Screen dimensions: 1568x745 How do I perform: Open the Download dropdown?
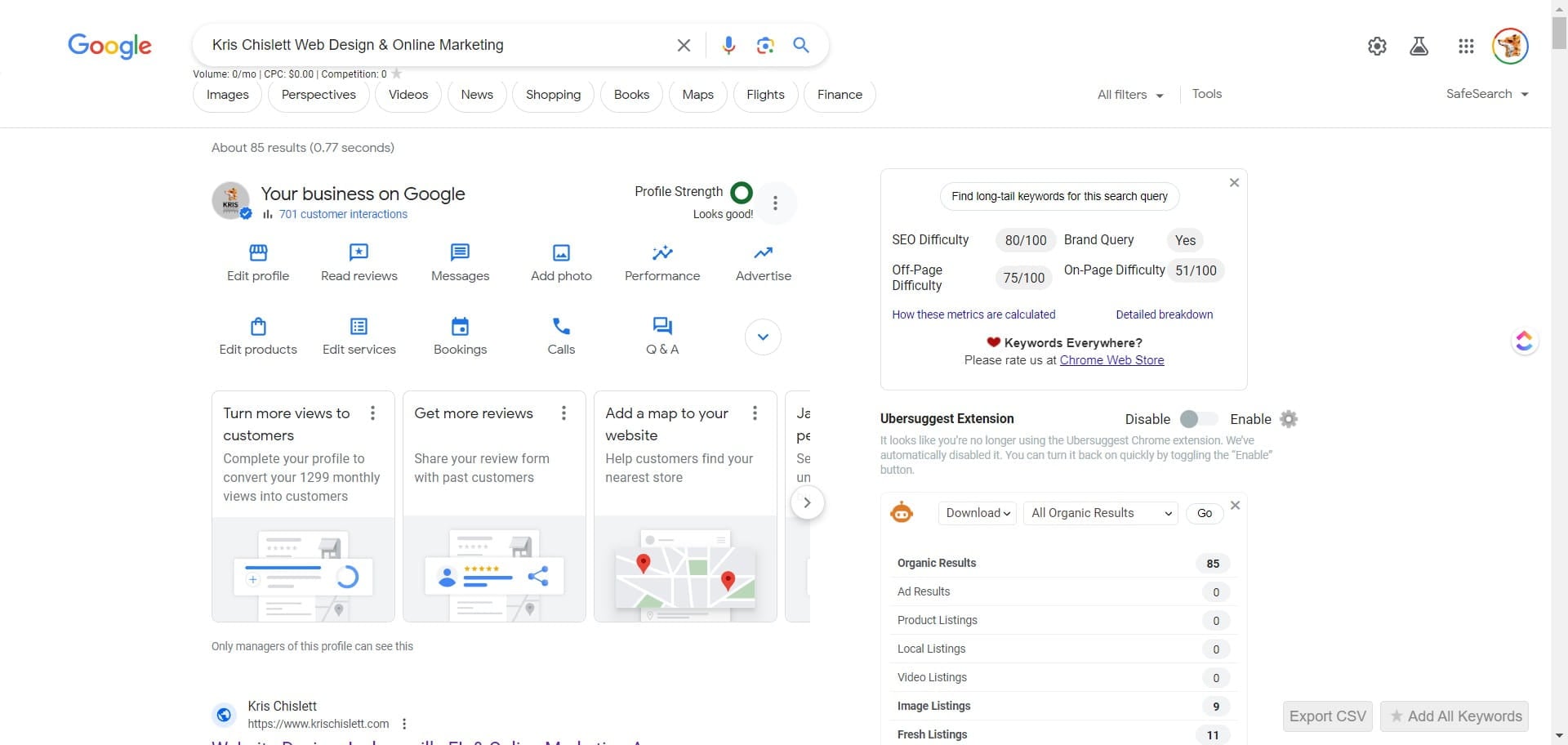(978, 513)
